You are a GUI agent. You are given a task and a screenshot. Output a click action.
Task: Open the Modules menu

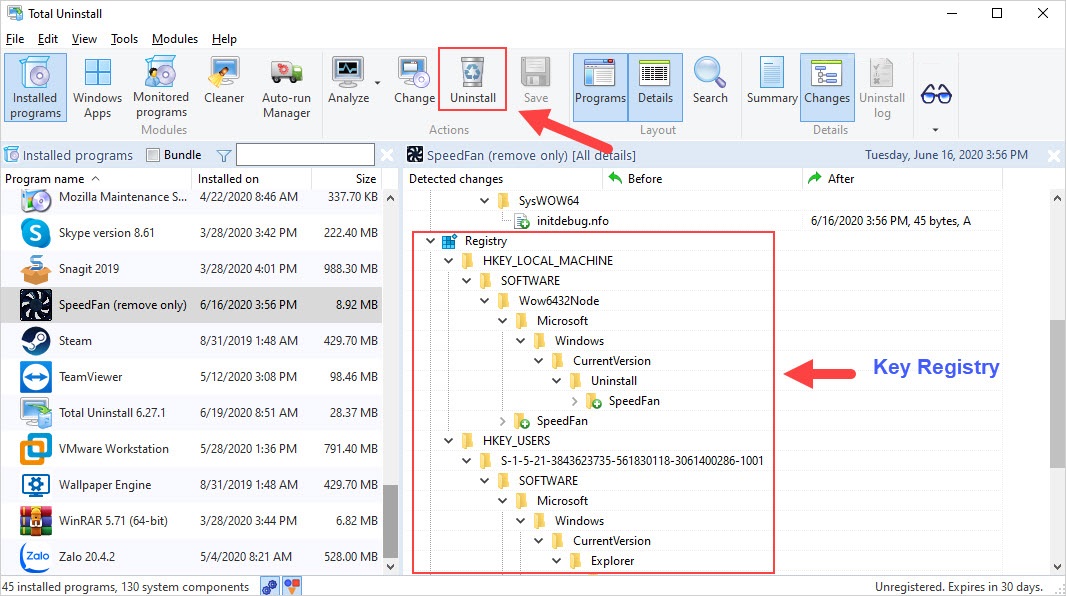pyautogui.click(x=175, y=39)
